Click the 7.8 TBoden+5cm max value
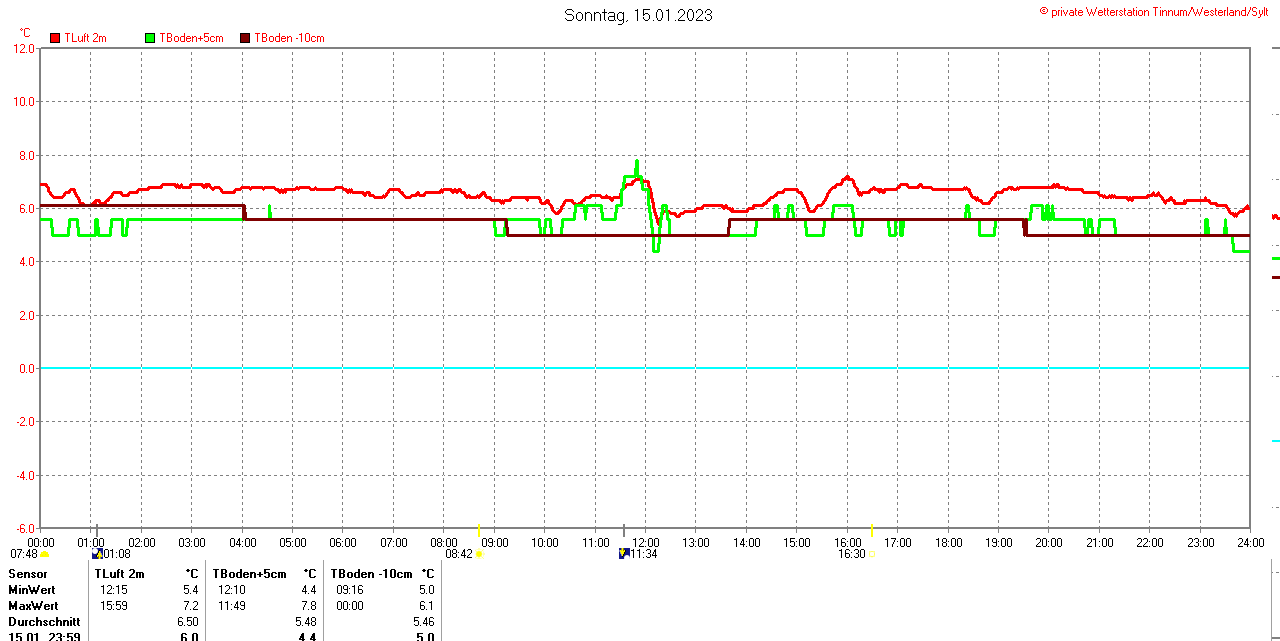The width and height of the screenshot is (1280, 641). [309, 606]
